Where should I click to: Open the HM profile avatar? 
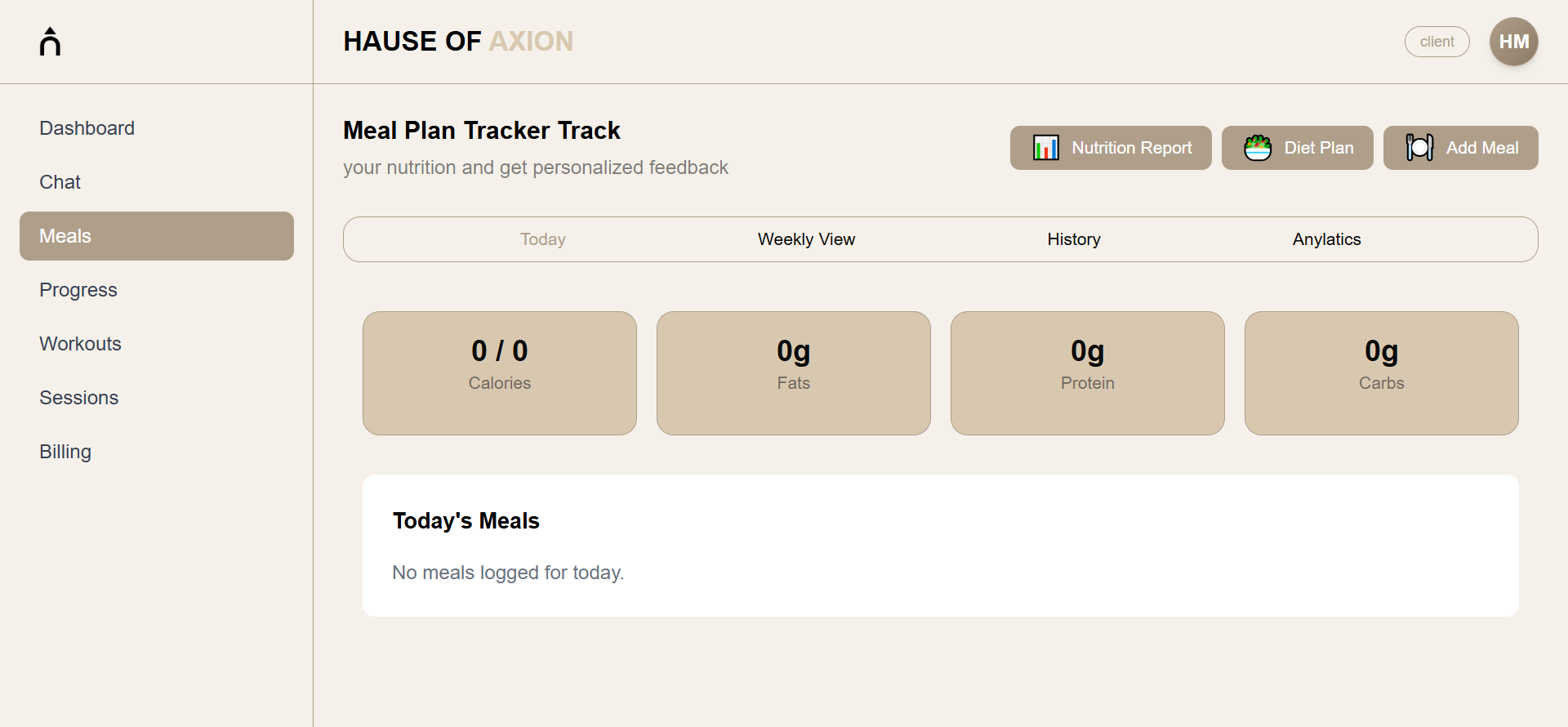tap(1513, 42)
